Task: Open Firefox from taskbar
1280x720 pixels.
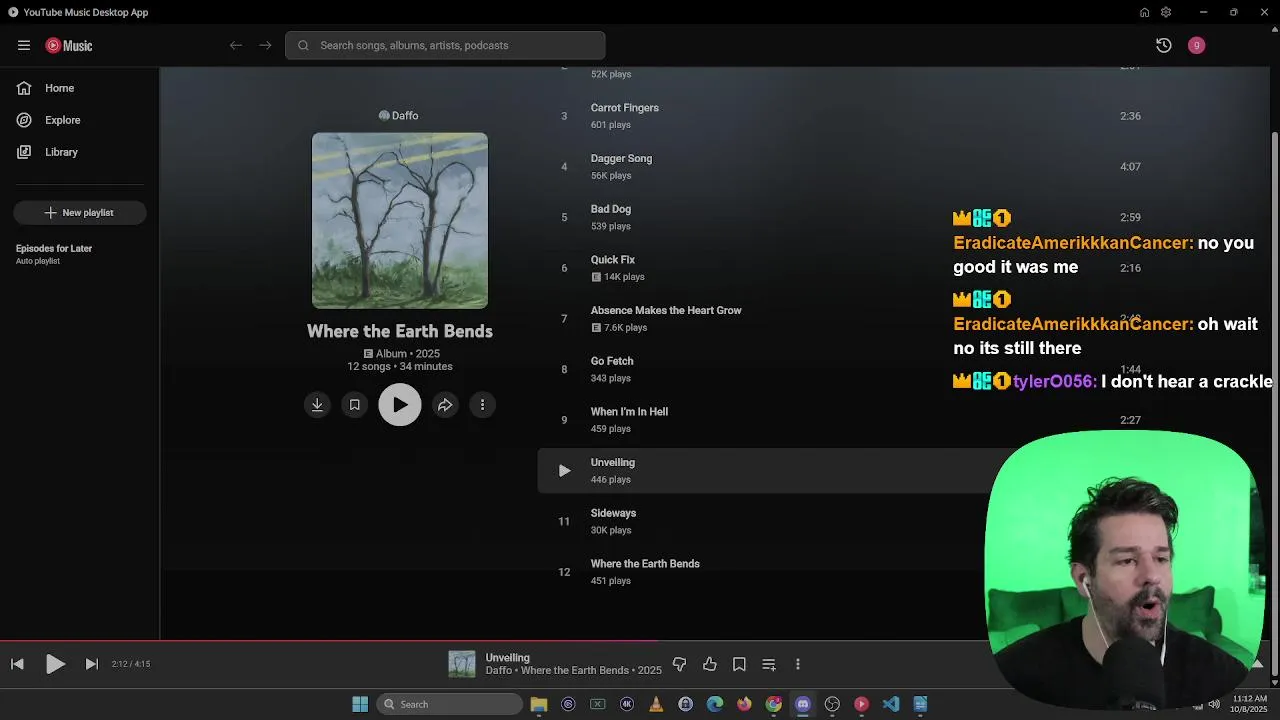Action: (744, 704)
